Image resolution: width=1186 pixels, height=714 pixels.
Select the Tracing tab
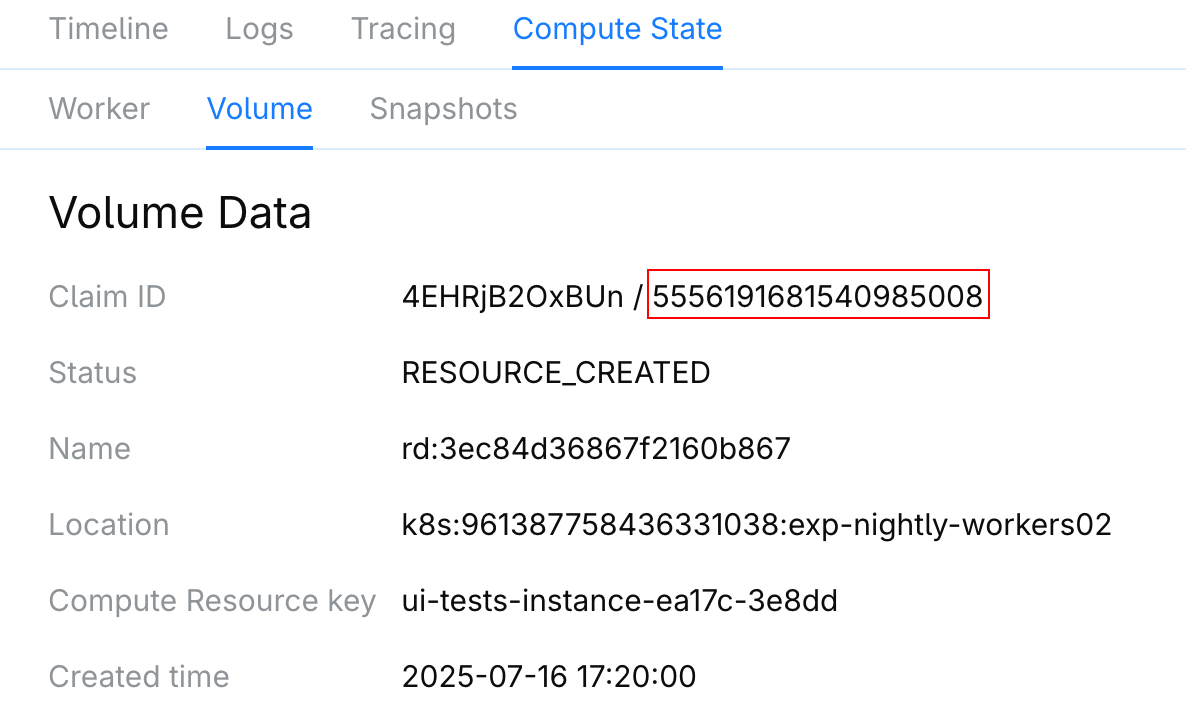402,29
